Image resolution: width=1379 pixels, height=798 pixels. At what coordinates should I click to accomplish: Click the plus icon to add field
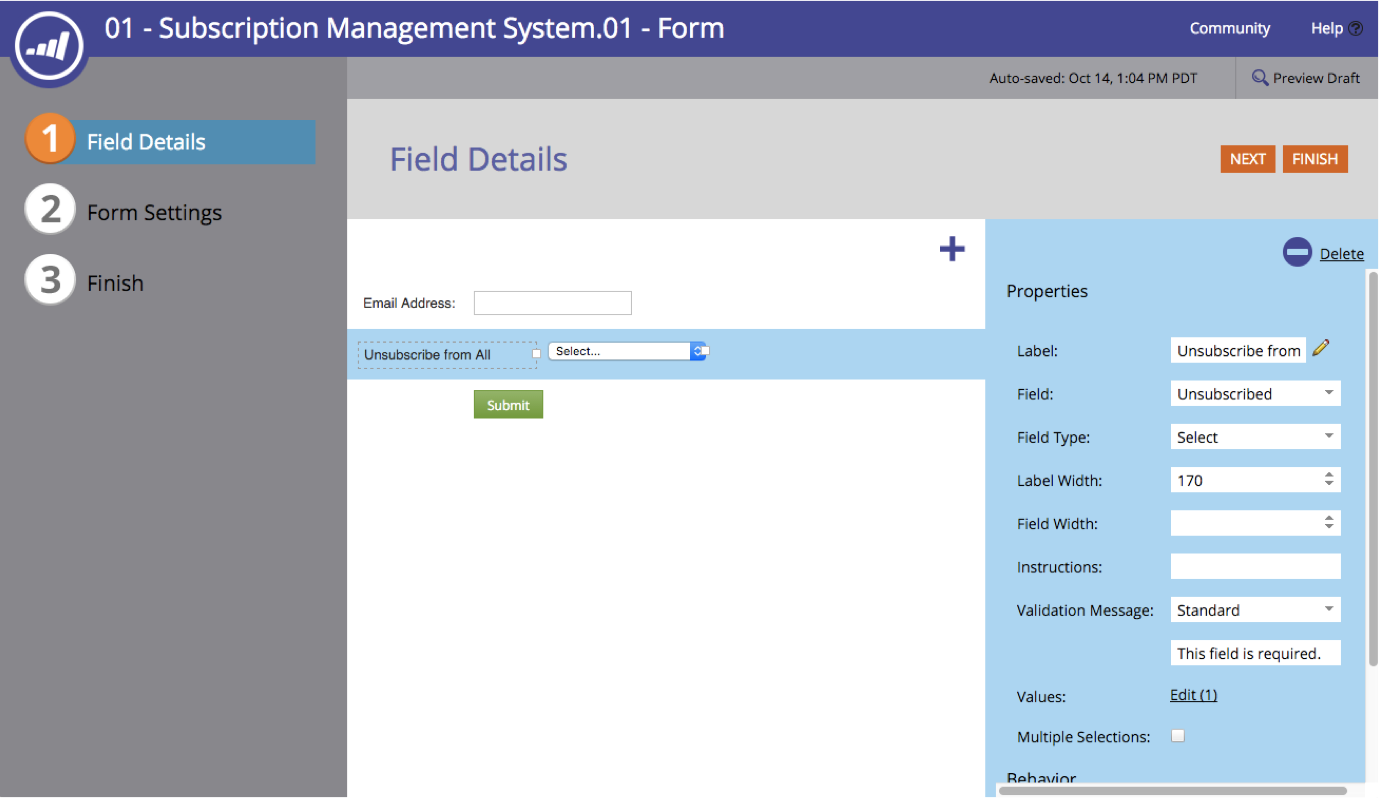(x=952, y=249)
